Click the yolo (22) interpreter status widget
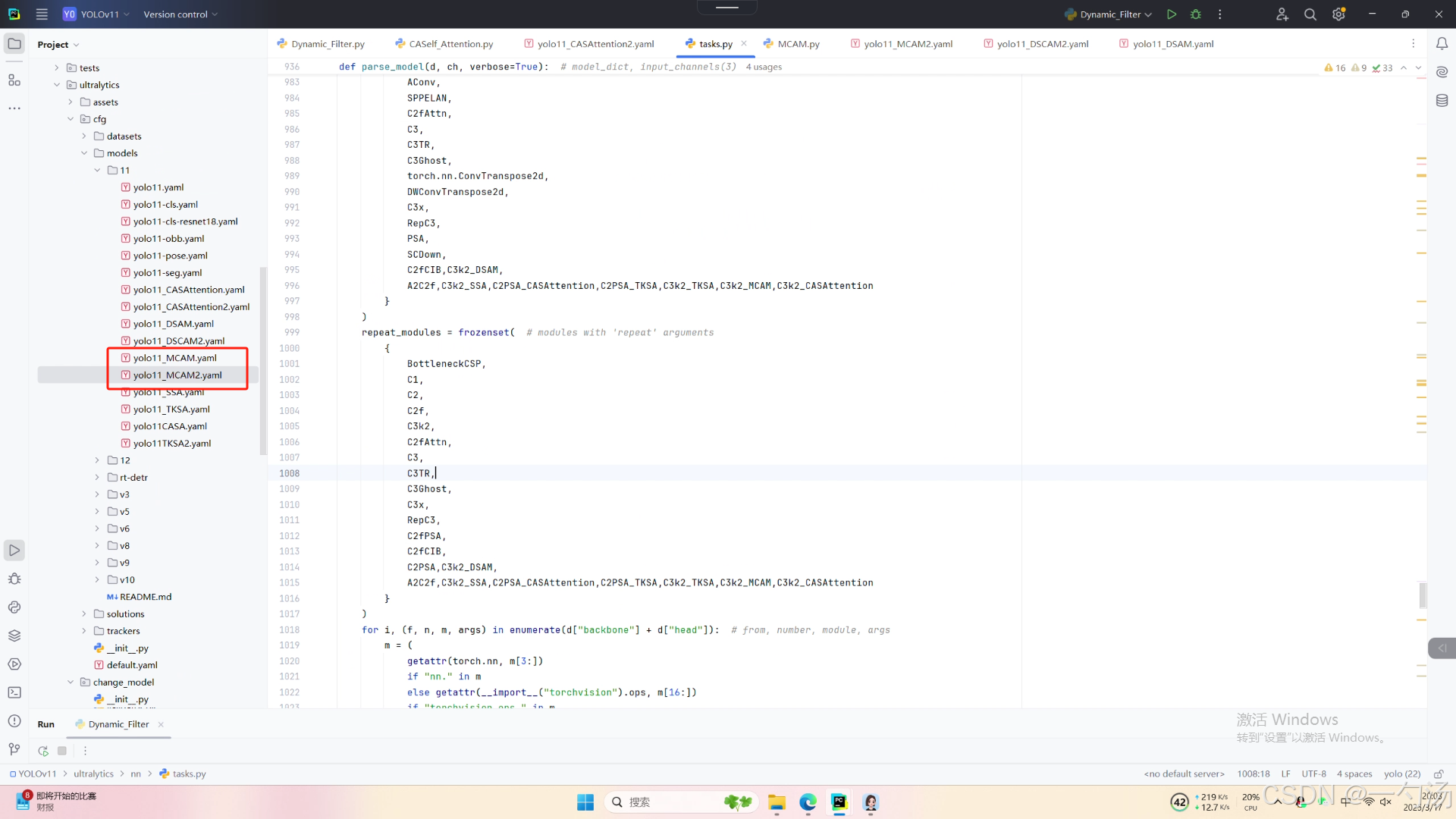1456x819 pixels. pos(1401,774)
